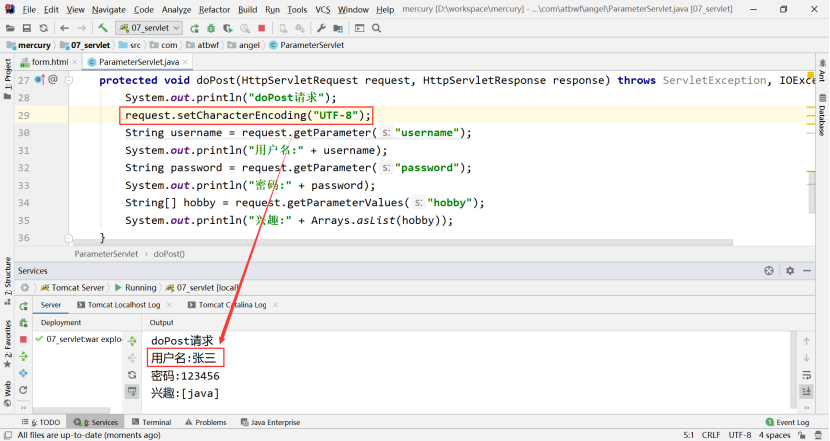Run with coverage from the toolbar
The image size is (830, 441).
coord(228,28)
